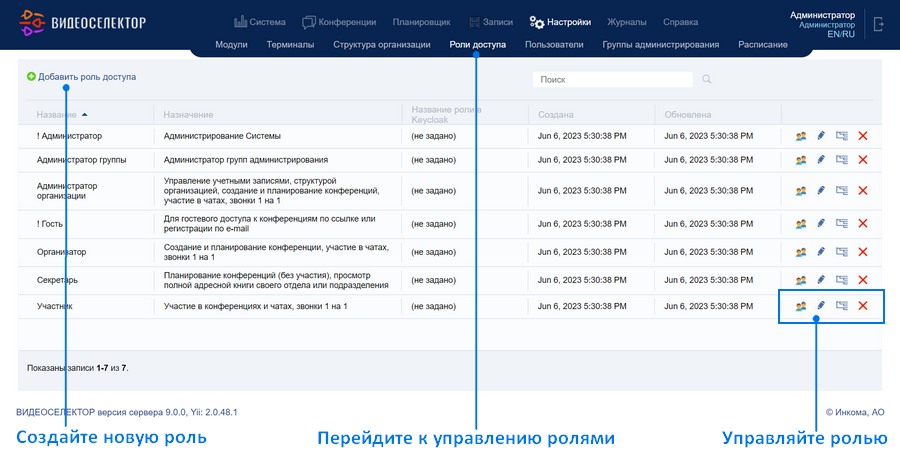Edit the Администратор группы role with the pencil

pos(821,160)
